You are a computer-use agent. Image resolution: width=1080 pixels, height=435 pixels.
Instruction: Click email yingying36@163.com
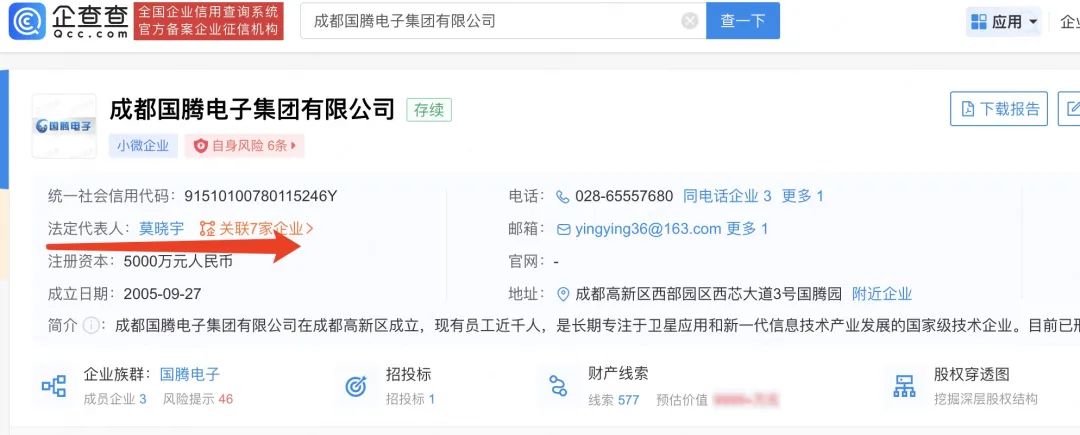coord(647,229)
